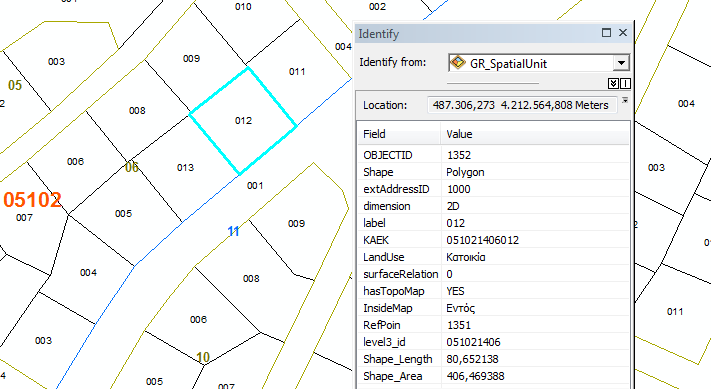The height and width of the screenshot is (389, 711).
Task: Click the olive 05 block label
Action: [x=15, y=85]
